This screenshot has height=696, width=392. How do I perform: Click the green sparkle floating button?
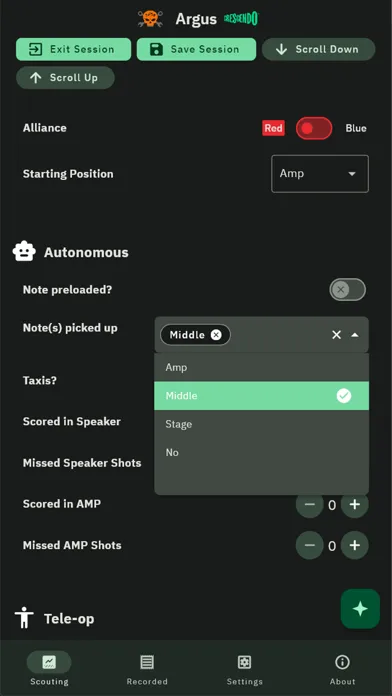pyautogui.click(x=360, y=609)
